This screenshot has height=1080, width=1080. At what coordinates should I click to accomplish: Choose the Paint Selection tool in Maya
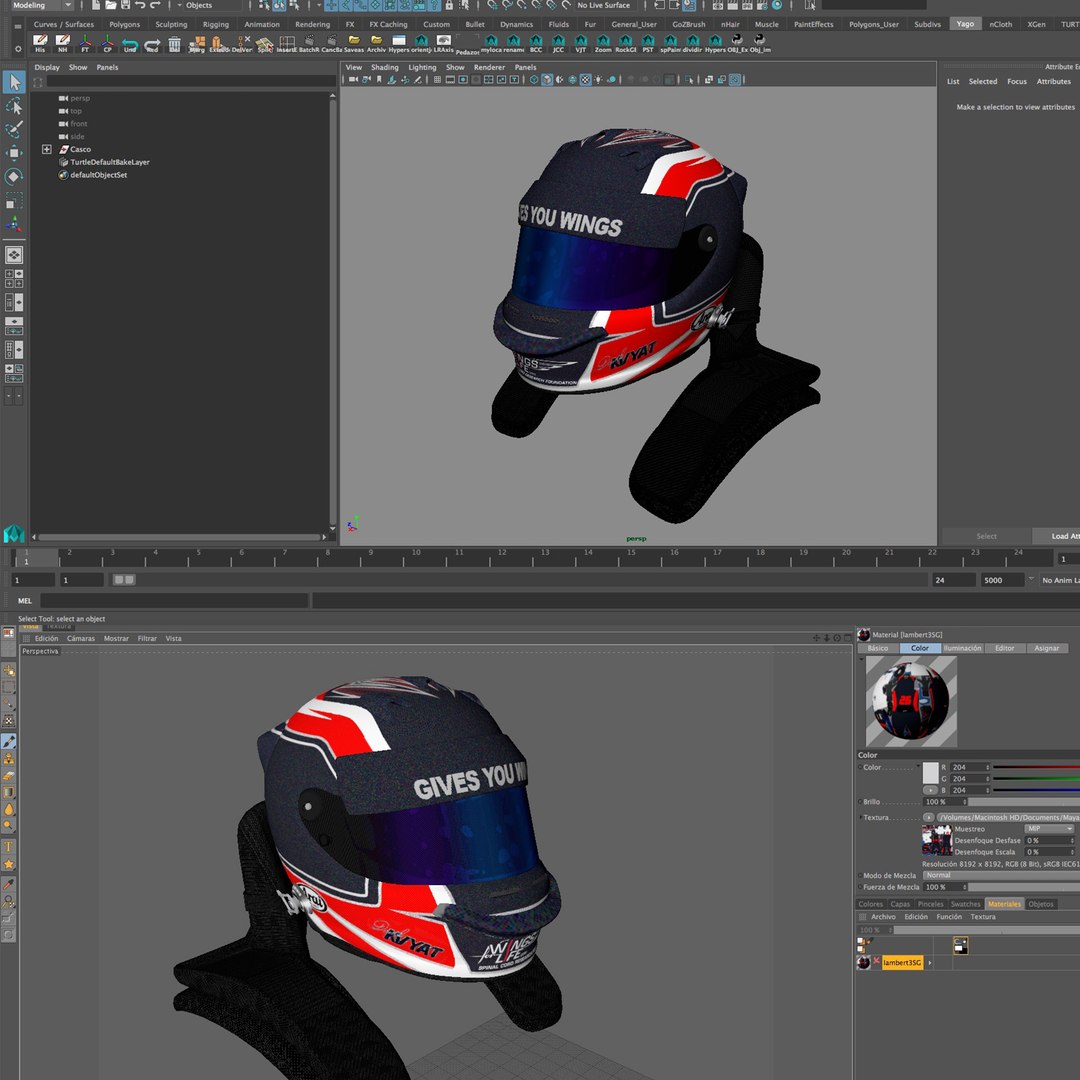click(x=14, y=129)
